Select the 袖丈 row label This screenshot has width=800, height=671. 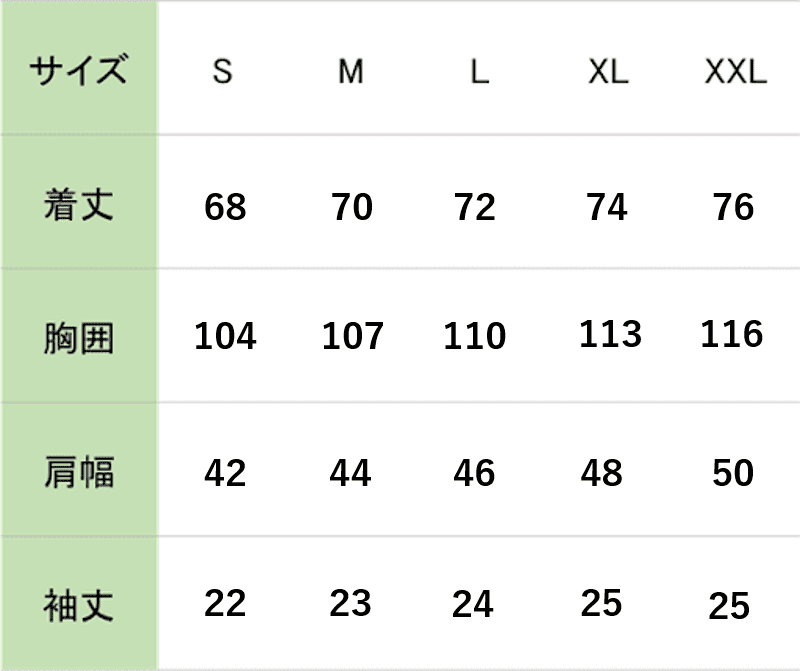pos(78,605)
